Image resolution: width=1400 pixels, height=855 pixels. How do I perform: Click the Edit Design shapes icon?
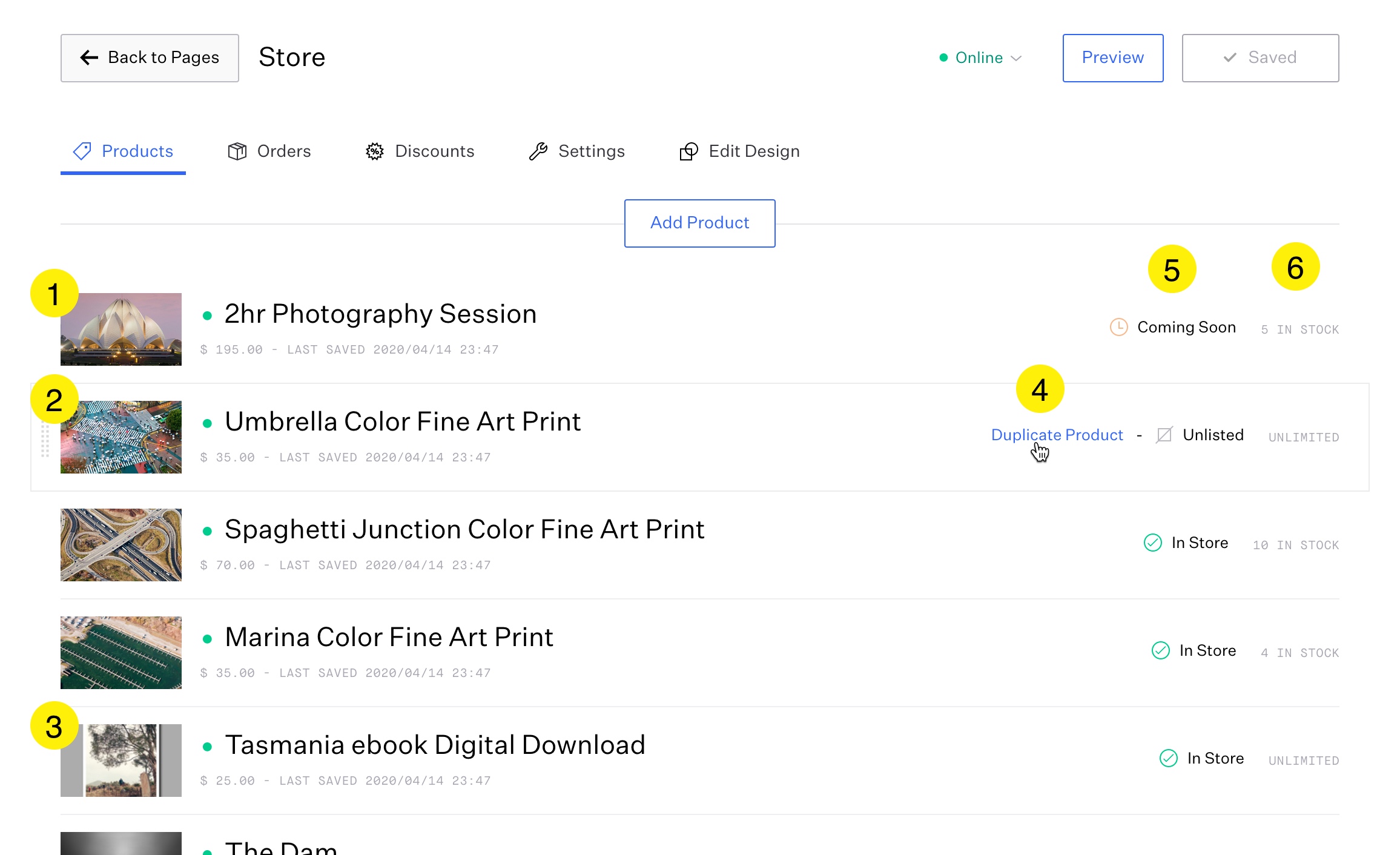688,151
